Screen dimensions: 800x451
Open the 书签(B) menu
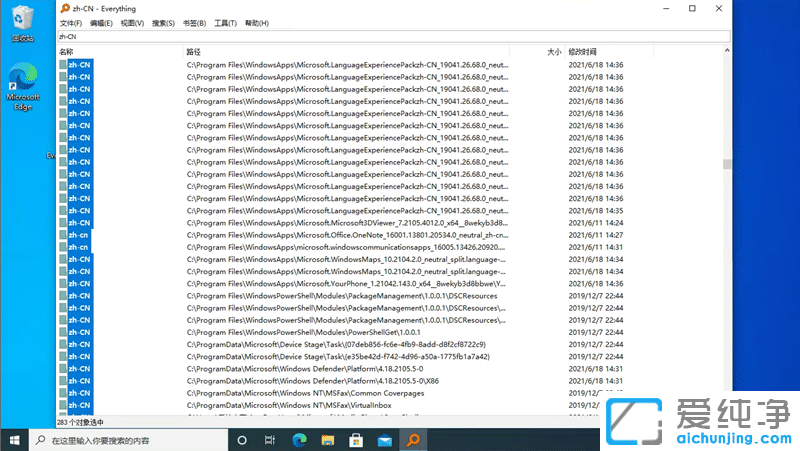pyautogui.click(x=194, y=23)
